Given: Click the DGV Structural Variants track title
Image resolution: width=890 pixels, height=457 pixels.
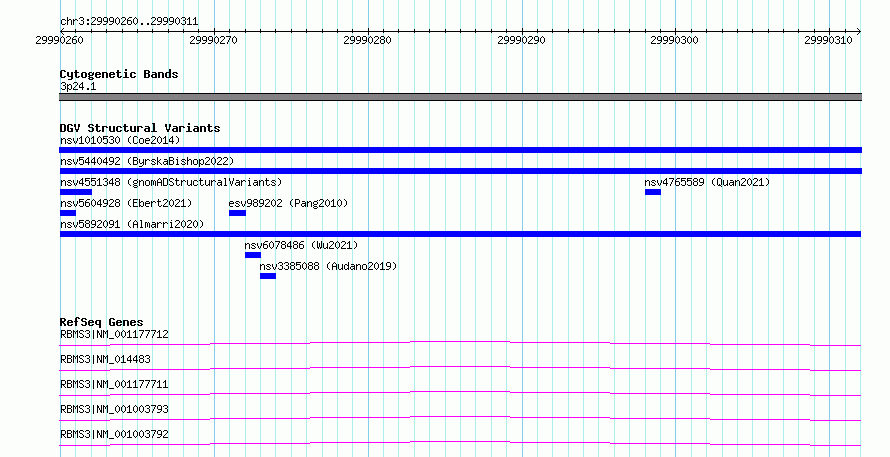Looking at the screenshot, I should (x=140, y=128).
